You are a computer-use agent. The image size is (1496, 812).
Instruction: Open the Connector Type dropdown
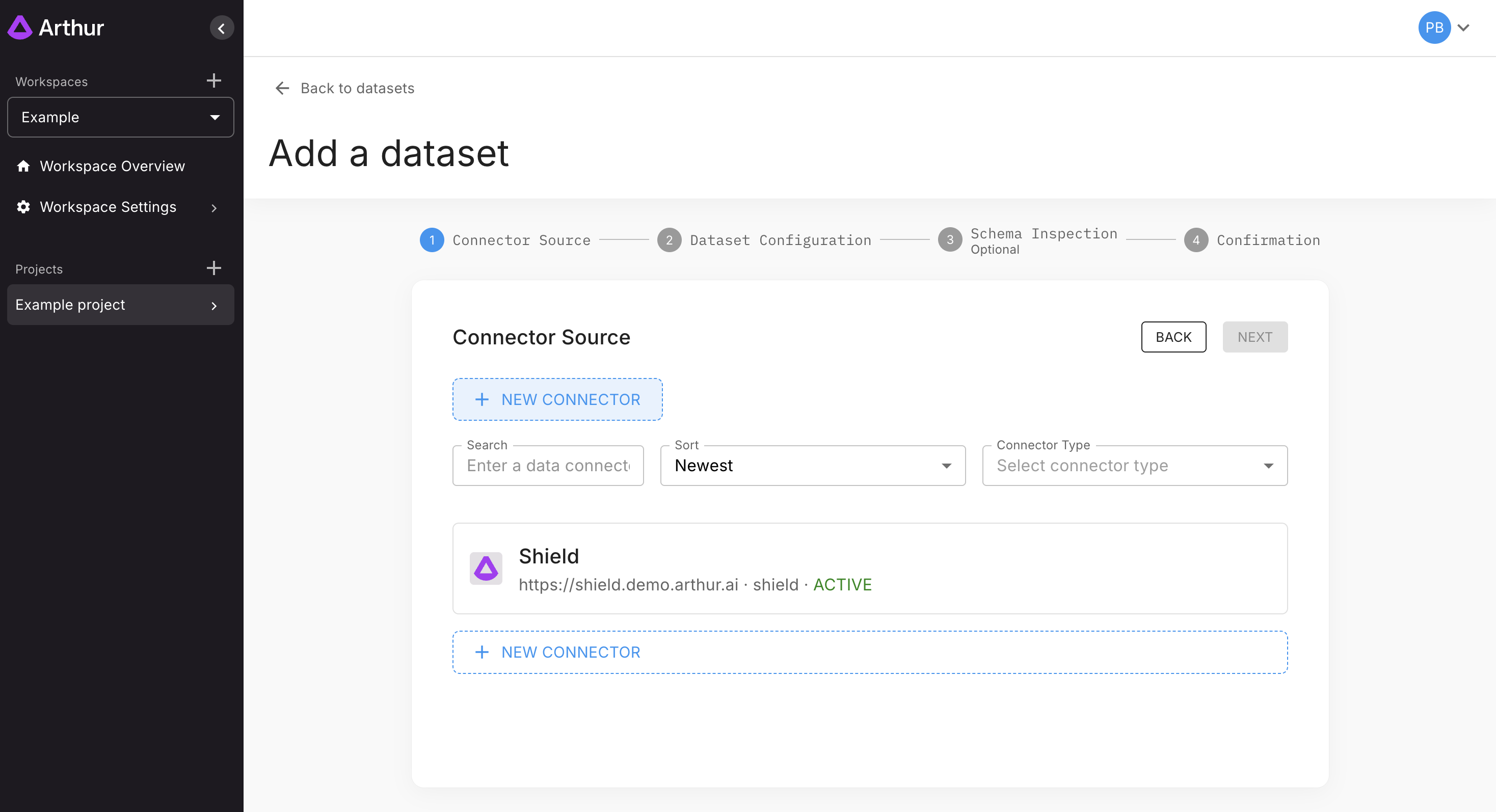1134,466
